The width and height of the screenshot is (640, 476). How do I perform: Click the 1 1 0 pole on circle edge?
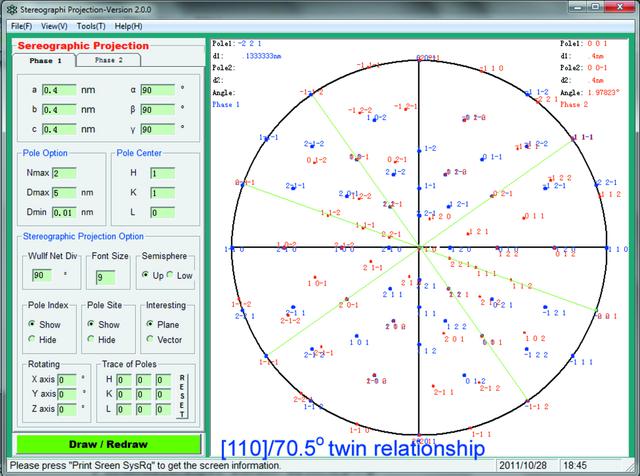pyautogui.click(x=607, y=247)
